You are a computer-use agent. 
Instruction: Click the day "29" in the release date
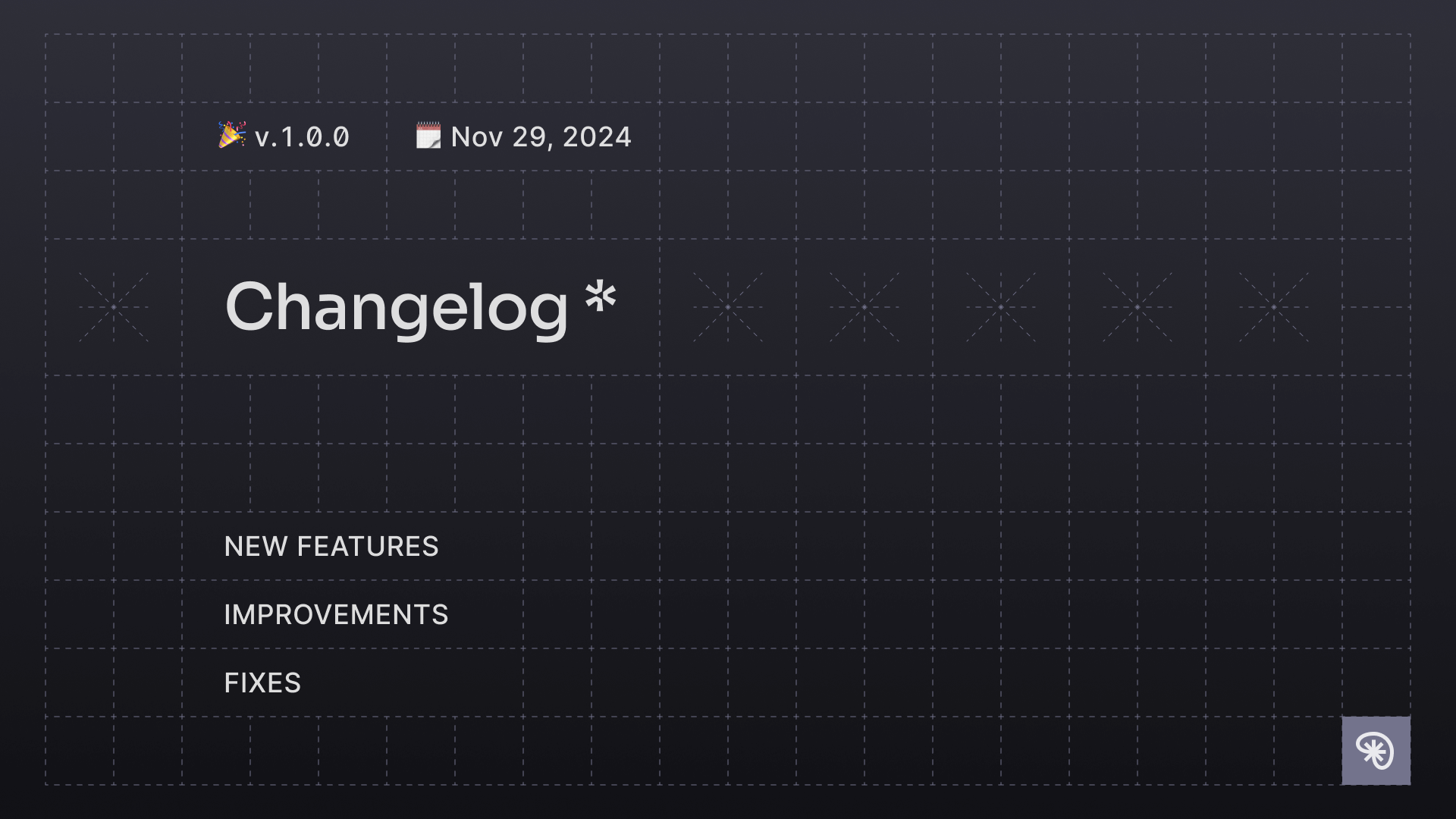[529, 137]
